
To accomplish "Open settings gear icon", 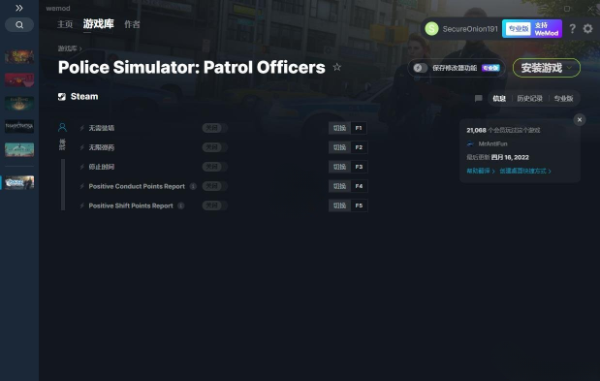I will point(588,29).
